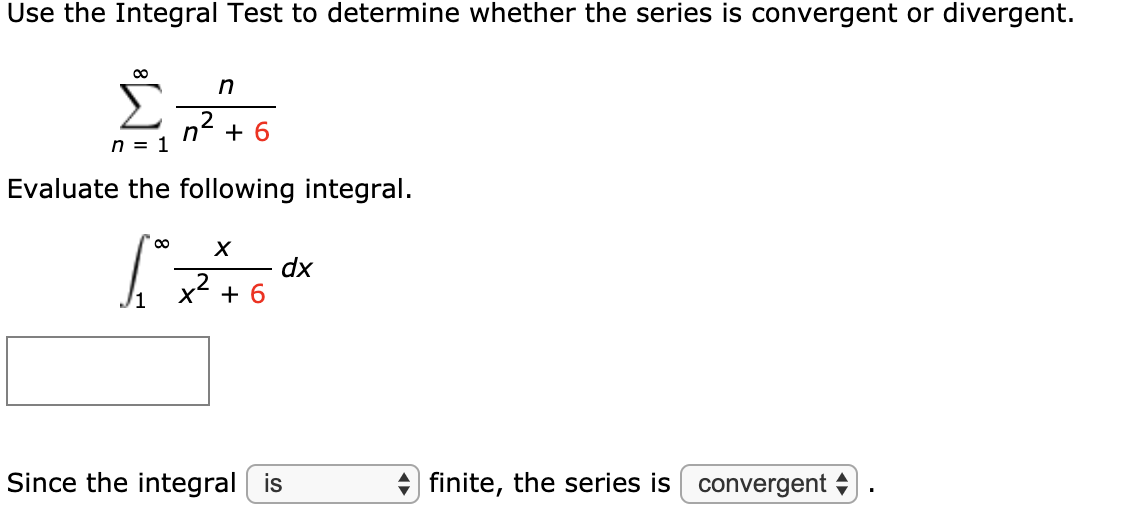Image resolution: width=1148 pixels, height=524 pixels.
Task: Click the "Use the Integral Test" instruction line
Action: 540,14
